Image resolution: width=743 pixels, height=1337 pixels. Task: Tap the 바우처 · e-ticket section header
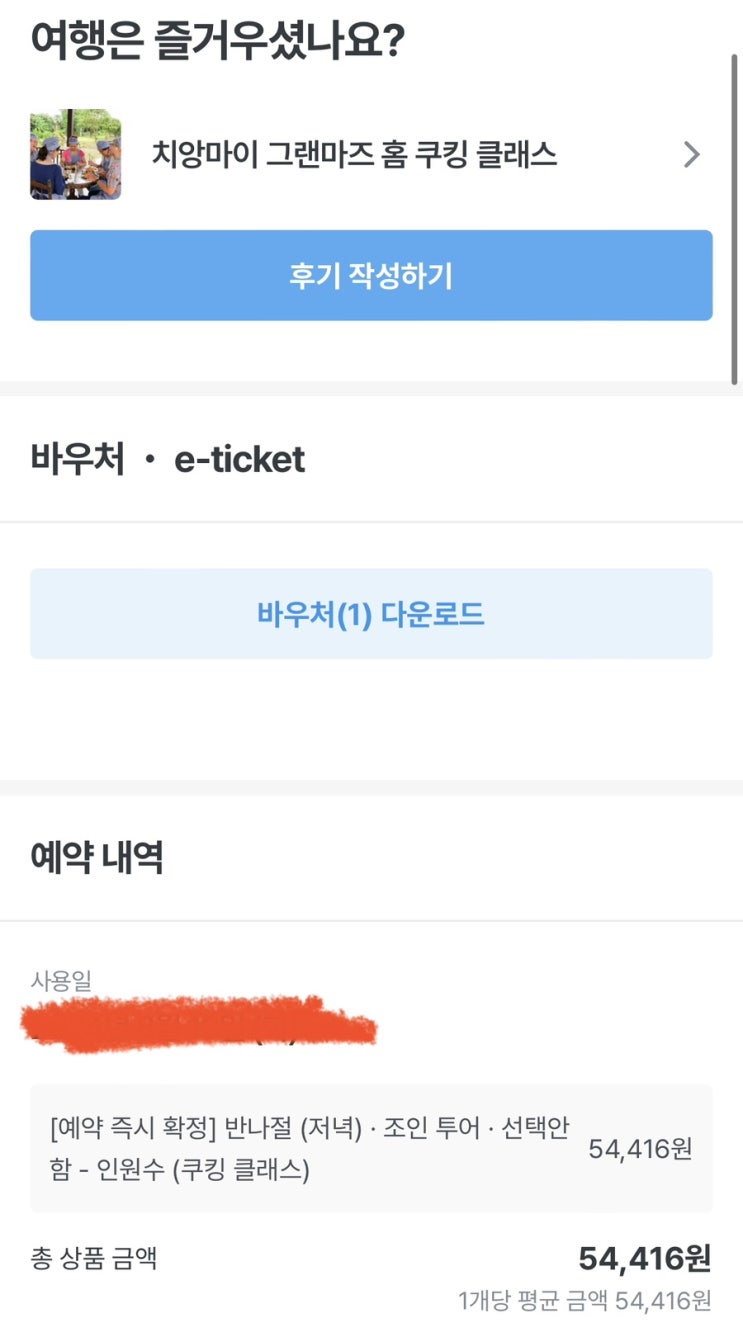click(x=168, y=460)
